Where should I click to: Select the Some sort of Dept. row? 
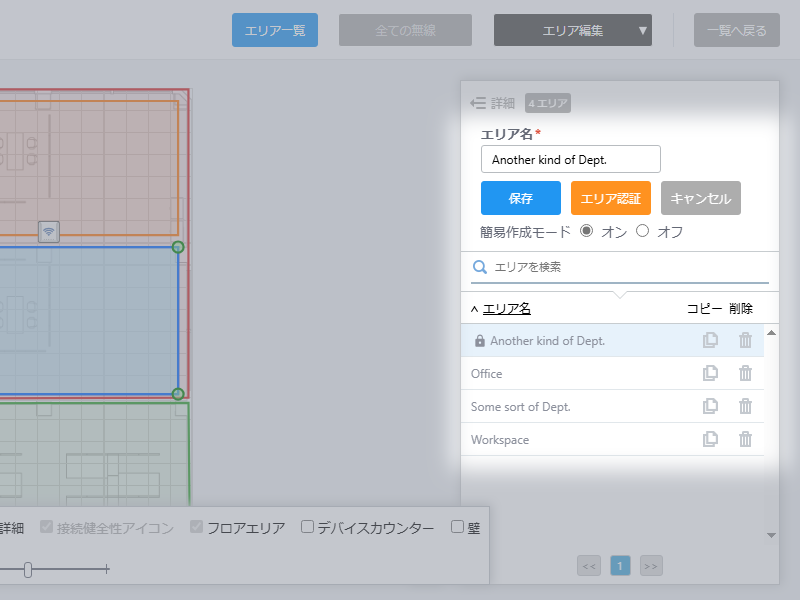coord(612,407)
